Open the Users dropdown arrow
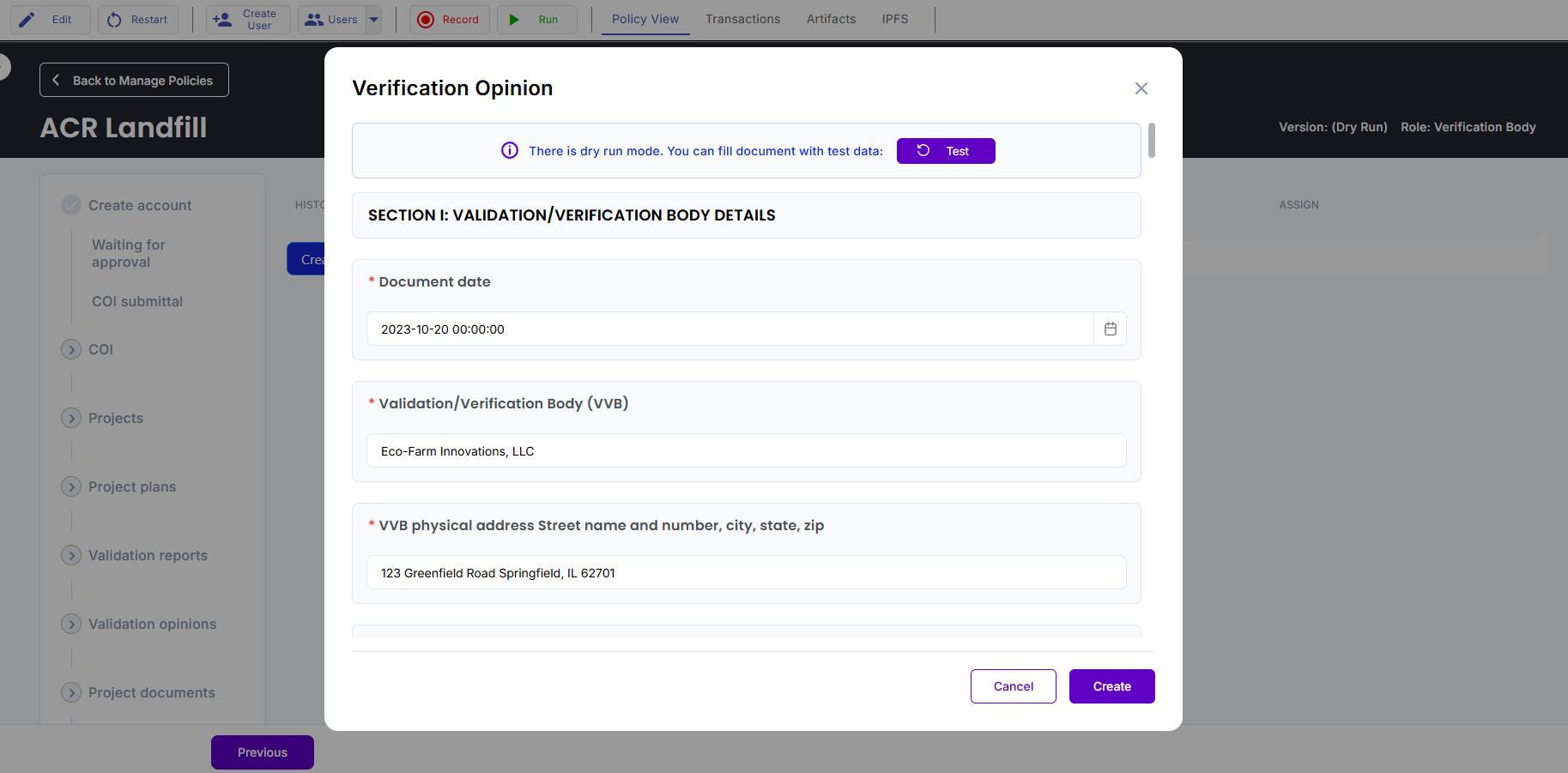 pos(374,20)
